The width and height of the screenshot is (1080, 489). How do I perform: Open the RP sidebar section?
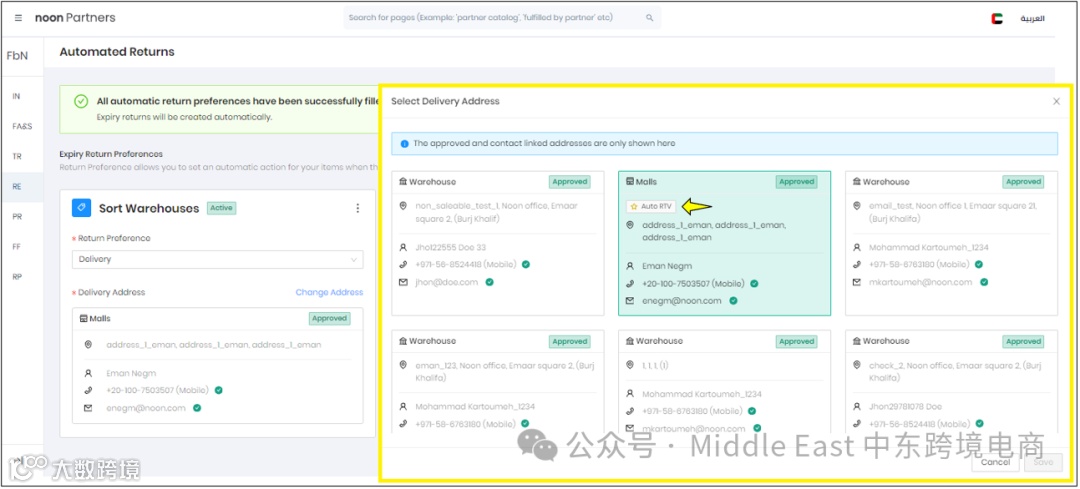click(17, 277)
